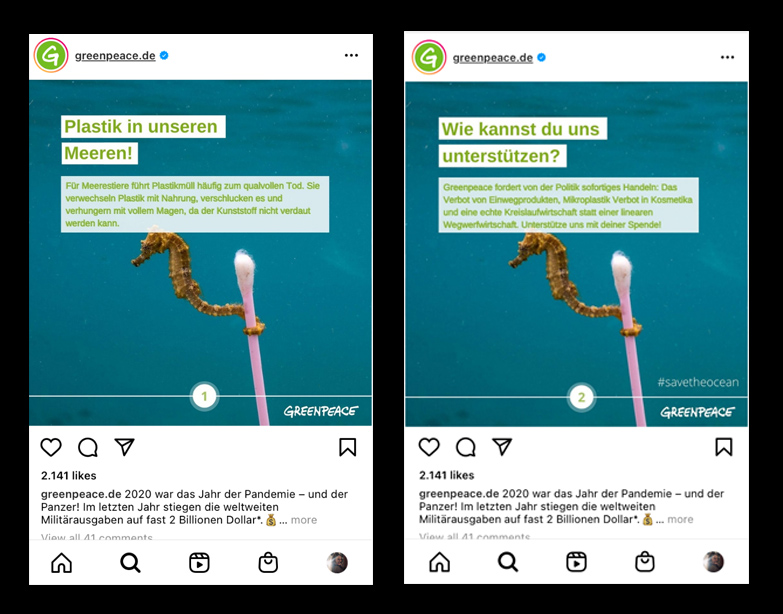Open Reels tab in left bottom bar
Screen dimensions: 783x614
tap(199, 563)
